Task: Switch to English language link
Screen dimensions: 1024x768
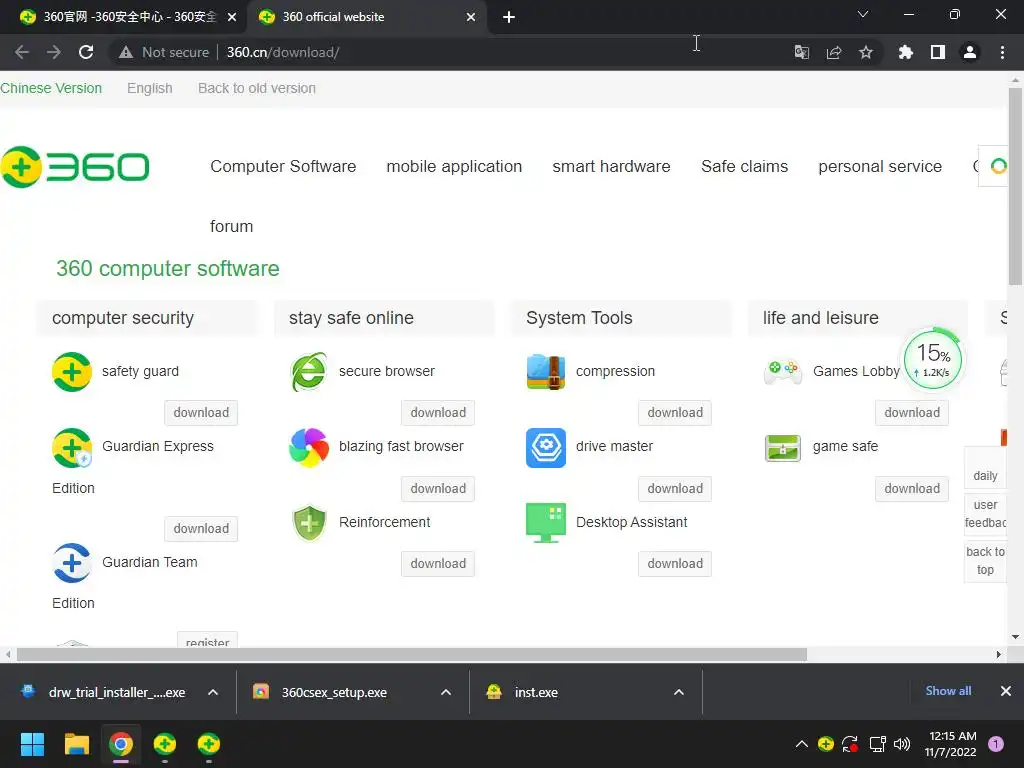Action: point(150,88)
